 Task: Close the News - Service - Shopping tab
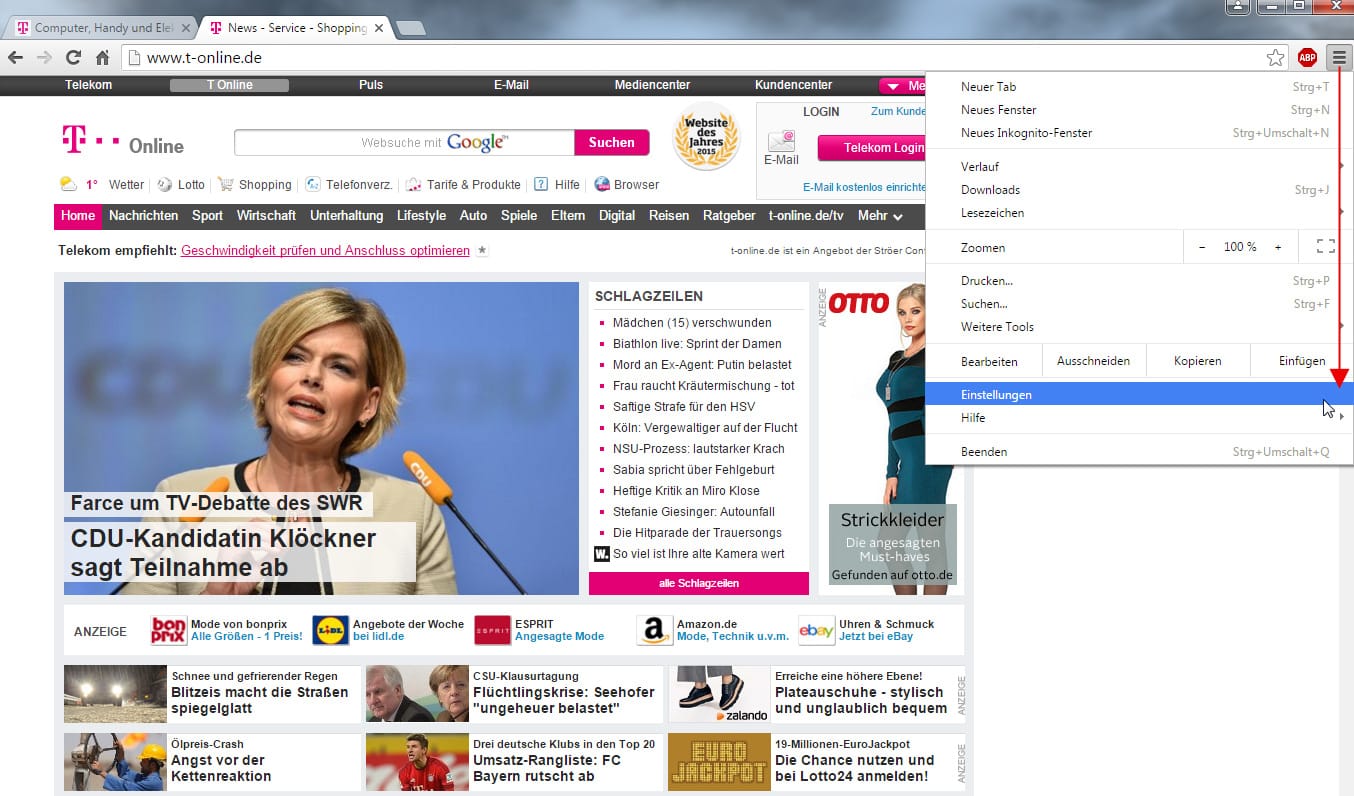[379, 28]
